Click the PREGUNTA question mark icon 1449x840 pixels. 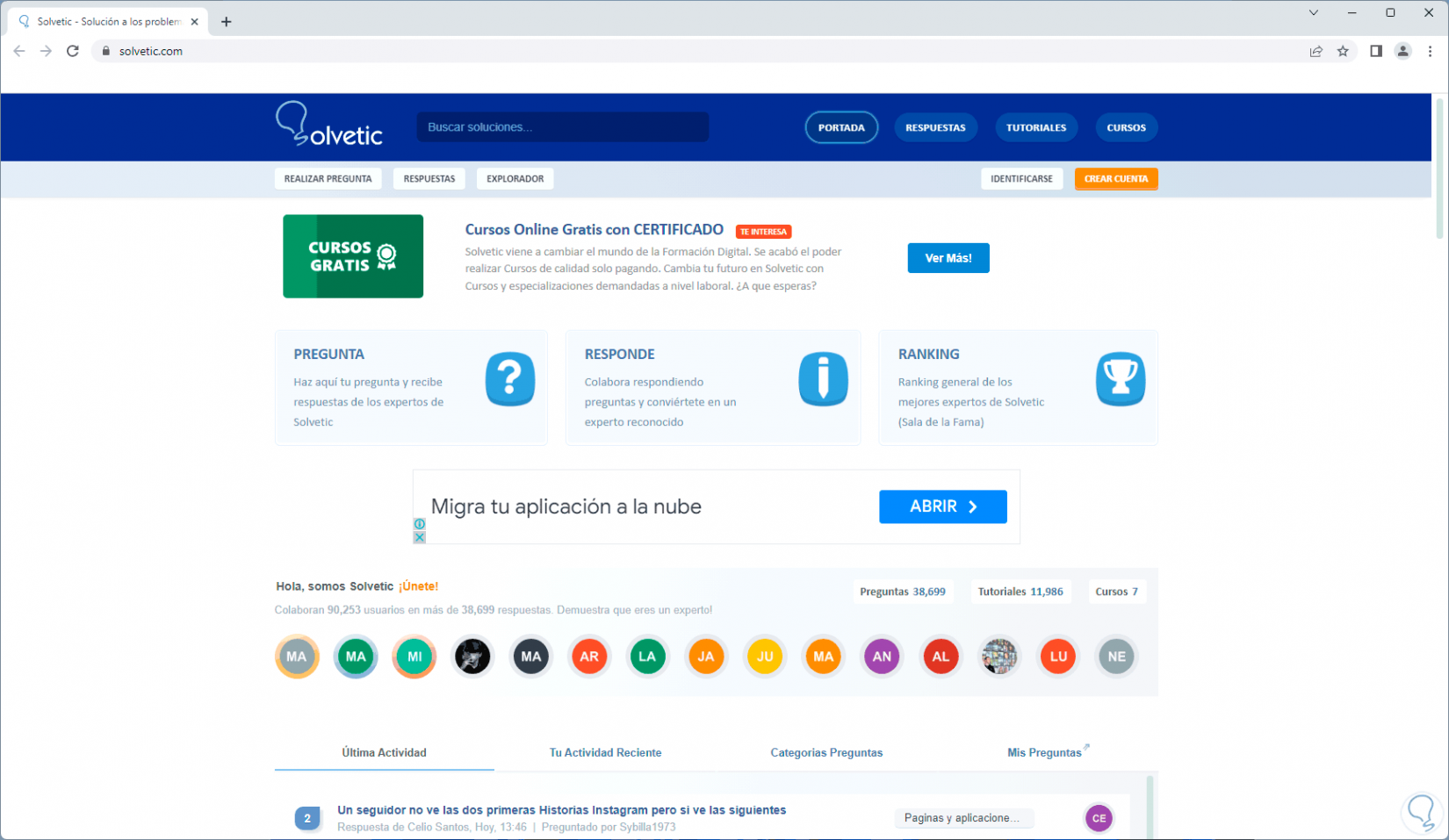tap(510, 379)
